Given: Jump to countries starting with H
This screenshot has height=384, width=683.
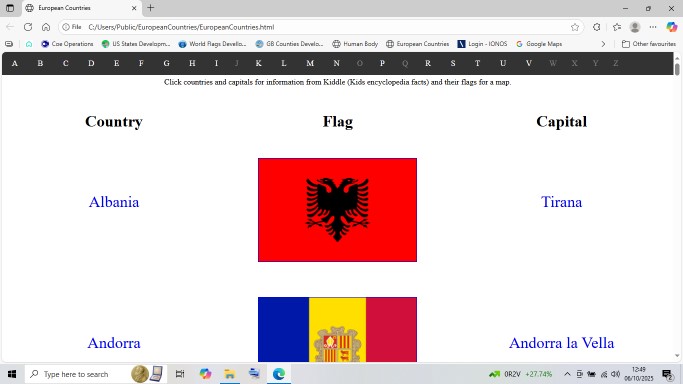Looking at the screenshot, I should 192,63.
